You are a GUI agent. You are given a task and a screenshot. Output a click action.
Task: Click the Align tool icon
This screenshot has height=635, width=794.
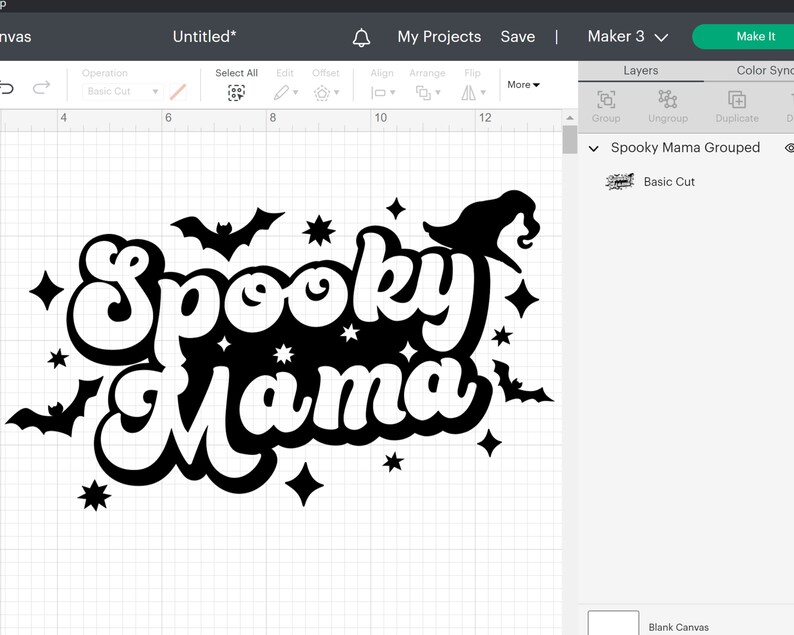coord(378,93)
